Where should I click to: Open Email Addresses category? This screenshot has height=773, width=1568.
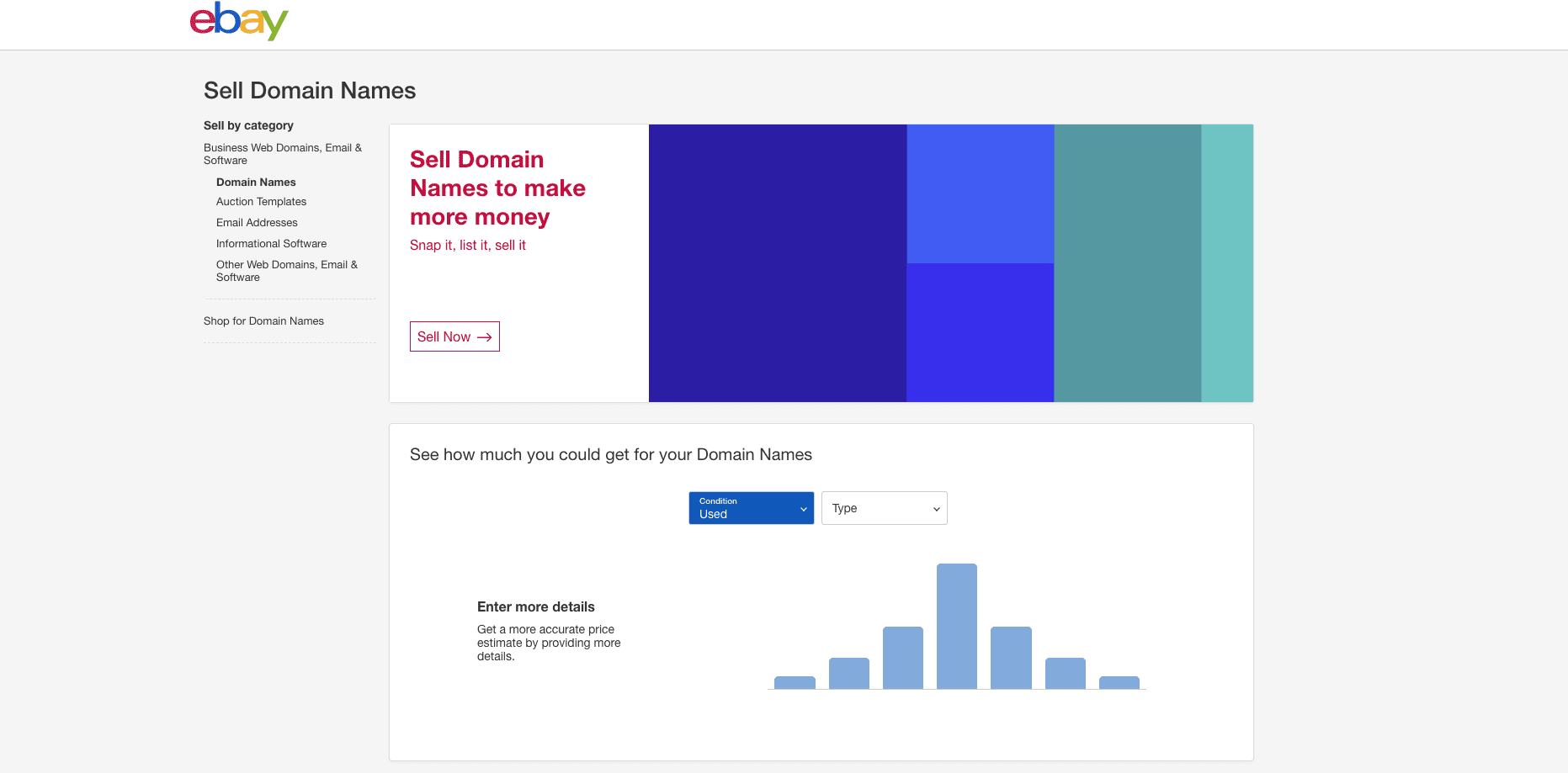click(257, 223)
